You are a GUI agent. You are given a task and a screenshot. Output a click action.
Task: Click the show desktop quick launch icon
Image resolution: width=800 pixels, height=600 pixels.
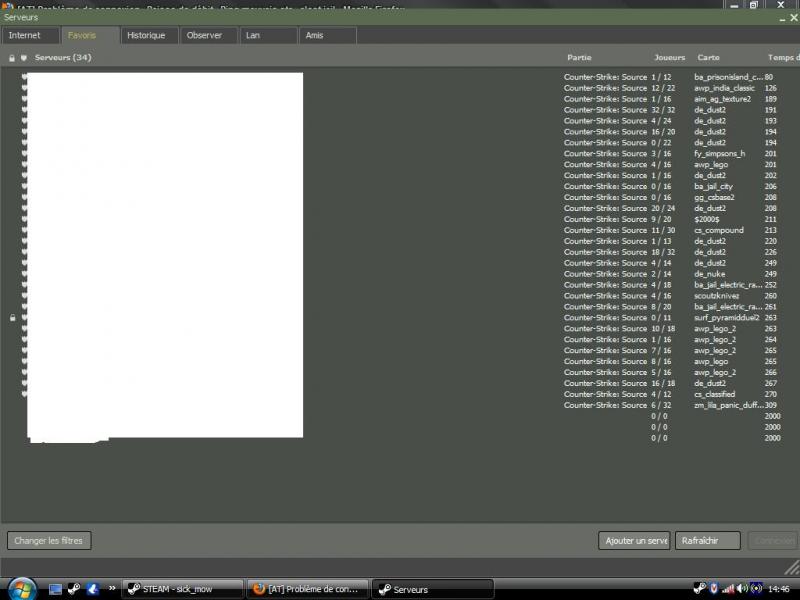[56, 589]
